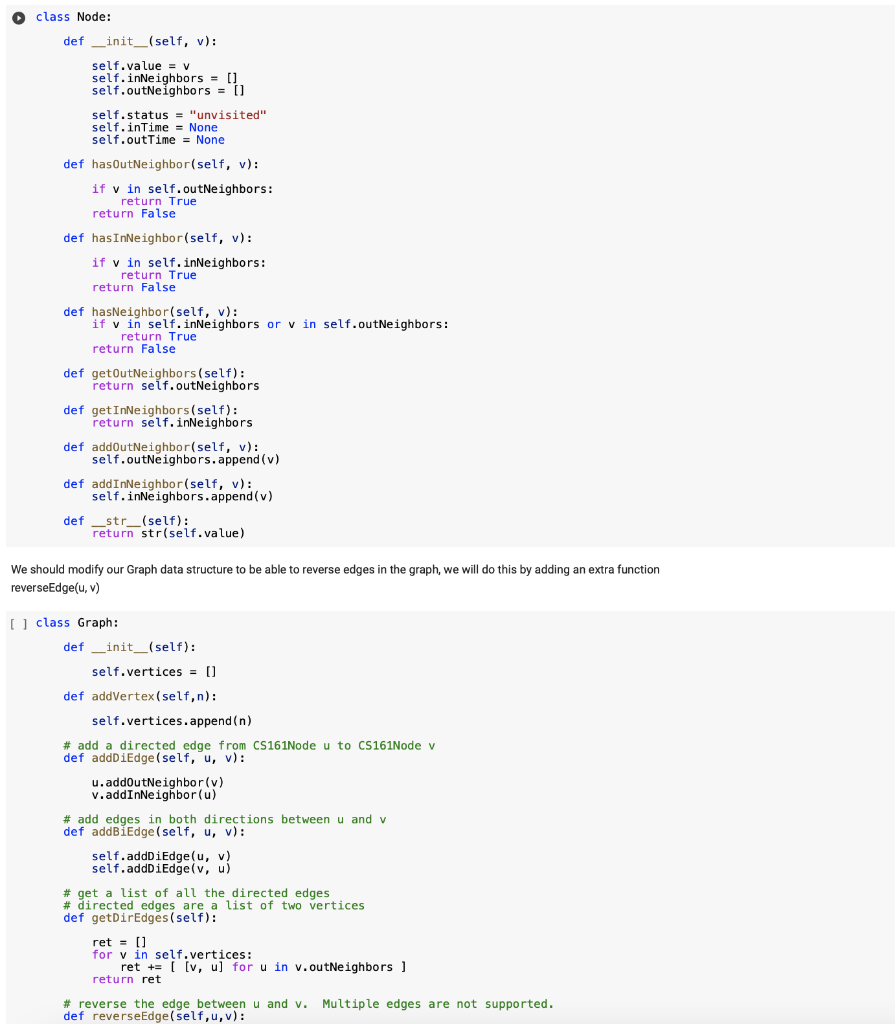Click 'def reverseEdge(self,u,v):' line
The image size is (895, 1024).
coord(154,1016)
